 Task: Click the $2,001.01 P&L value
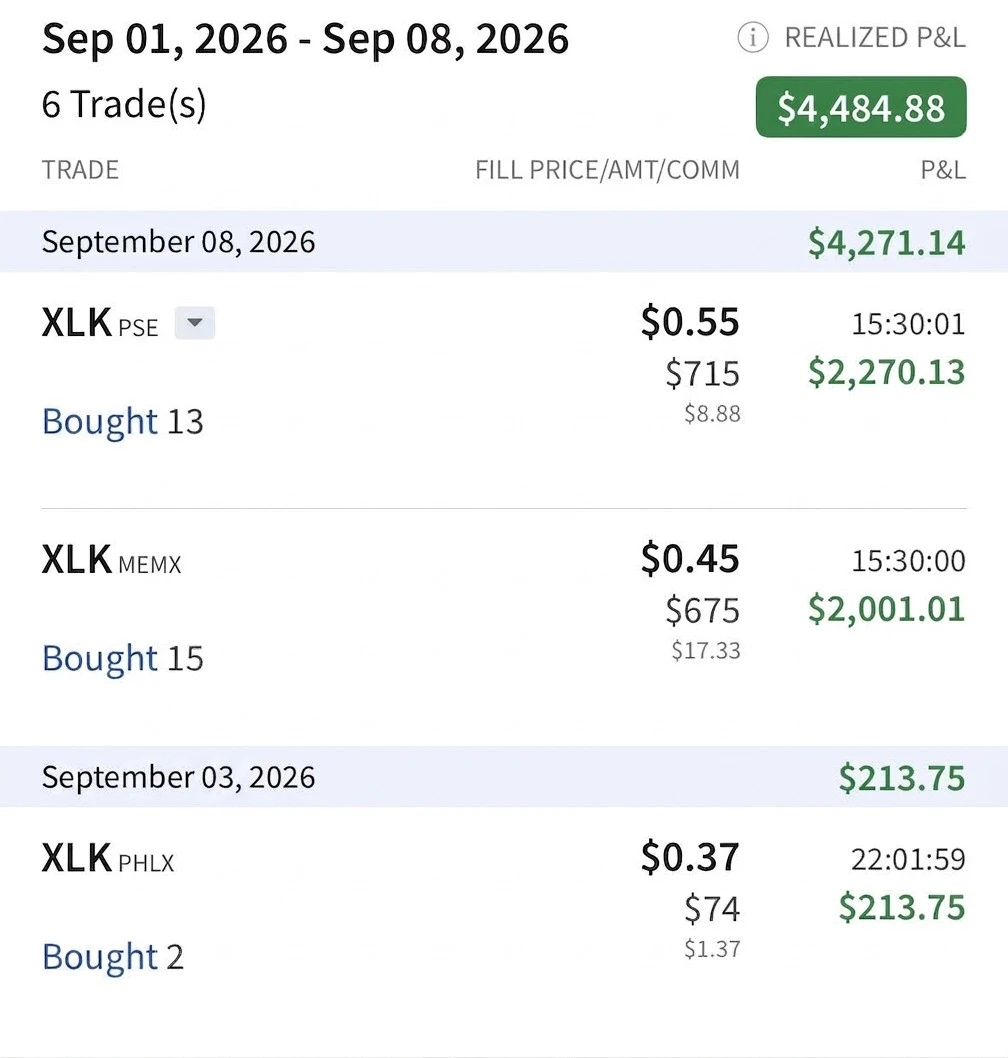click(x=887, y=609)
